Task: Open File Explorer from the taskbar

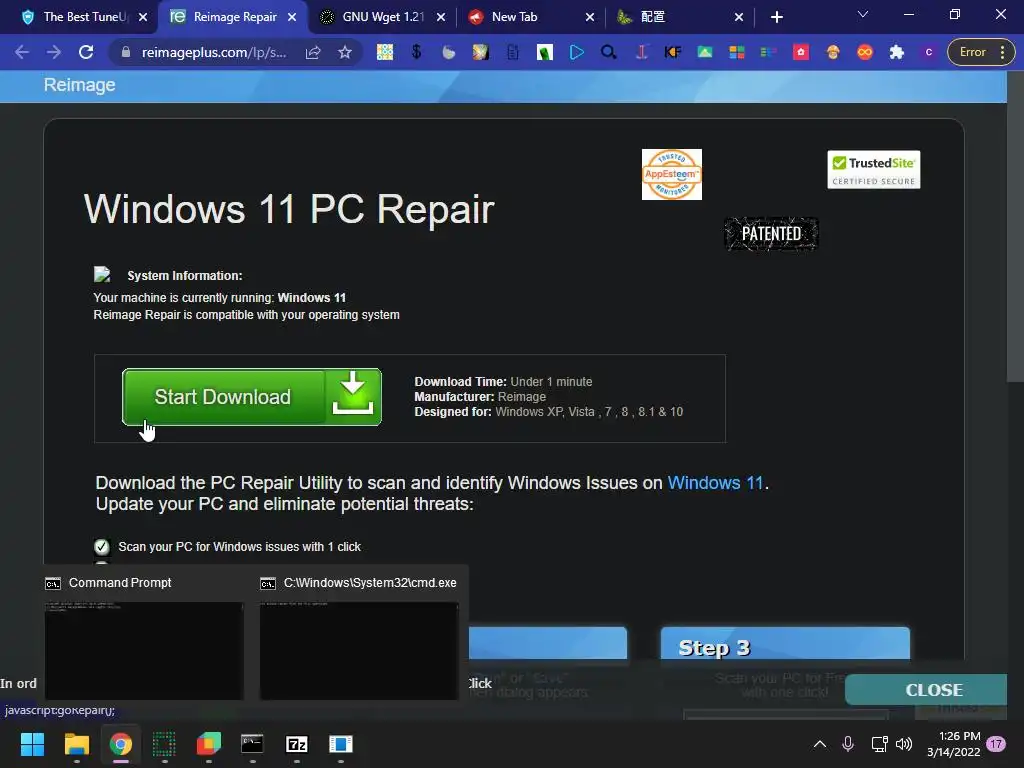Action: (76, 744)
